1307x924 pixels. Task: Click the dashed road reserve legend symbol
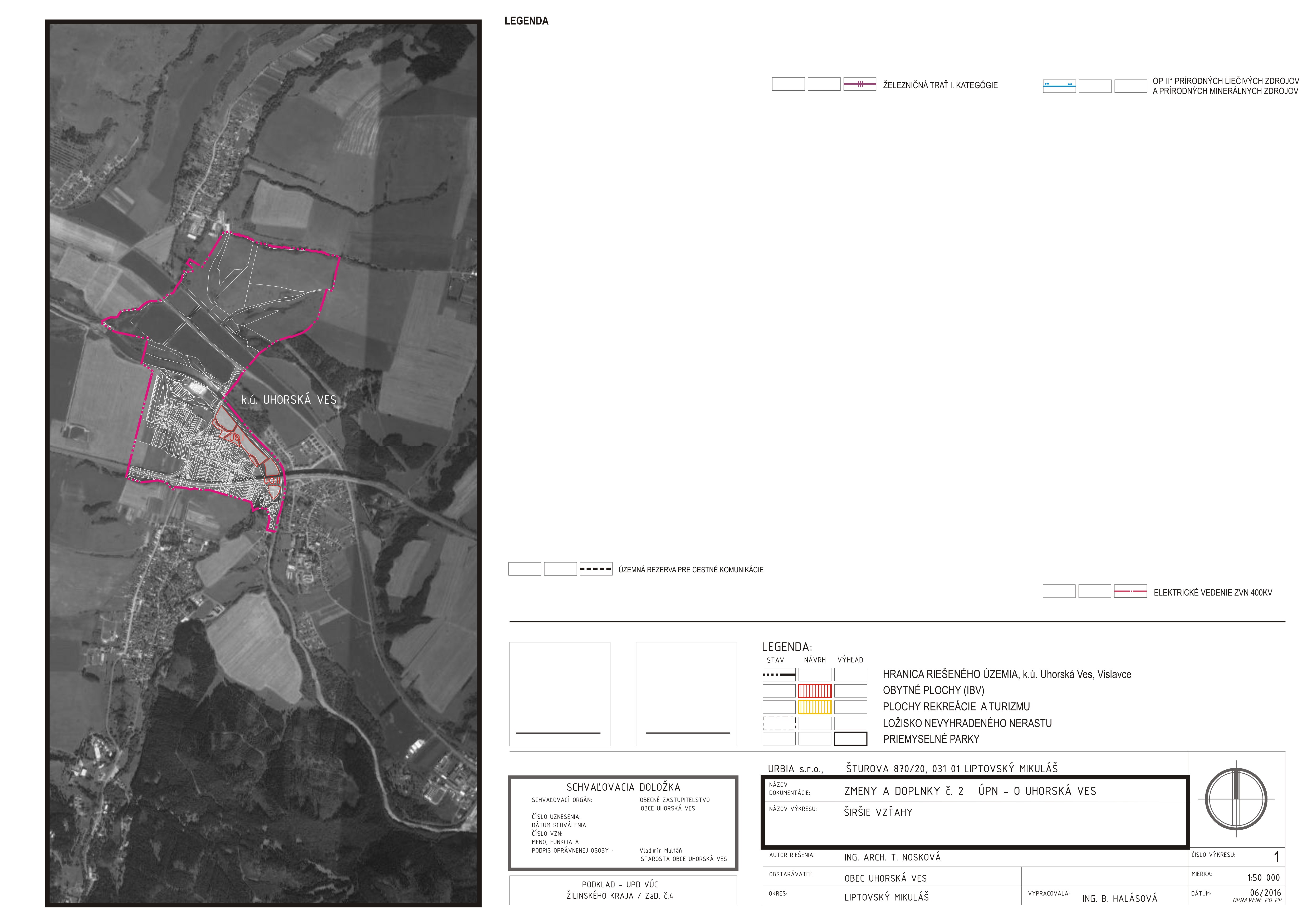click(595, 569)
